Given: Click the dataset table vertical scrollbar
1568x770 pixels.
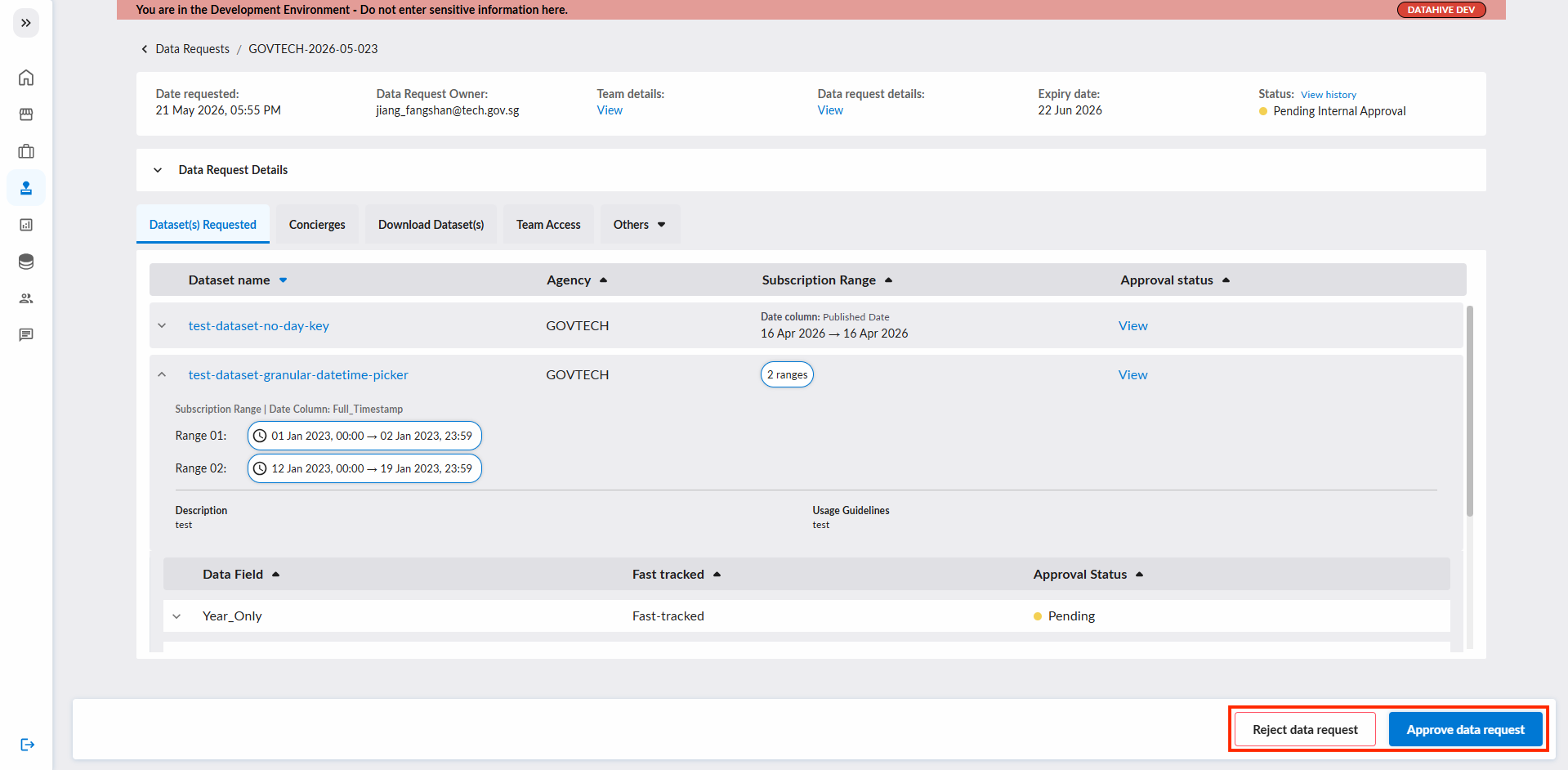Looking at the screenshot, I should (x=1470, y=411).
